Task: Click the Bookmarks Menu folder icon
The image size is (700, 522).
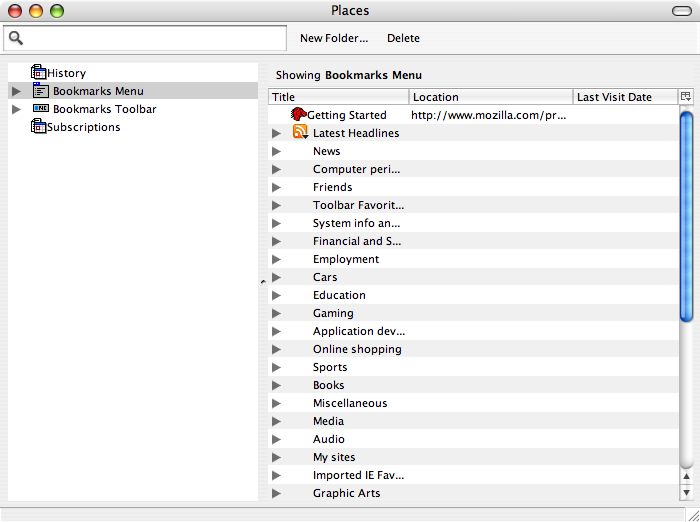Action: click(x=41, y=91)
